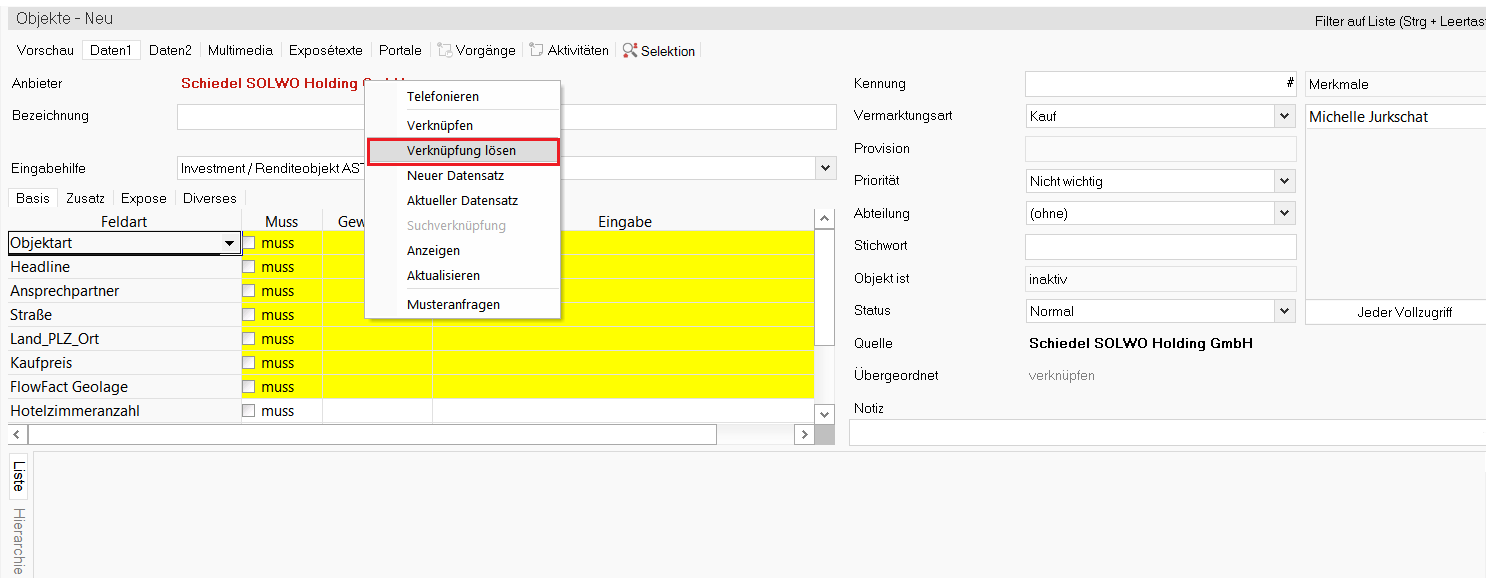The width and height of the screenshot is (1486, 578).
Task: Open the Vorgänge icon tab
Action: (476, 50)
